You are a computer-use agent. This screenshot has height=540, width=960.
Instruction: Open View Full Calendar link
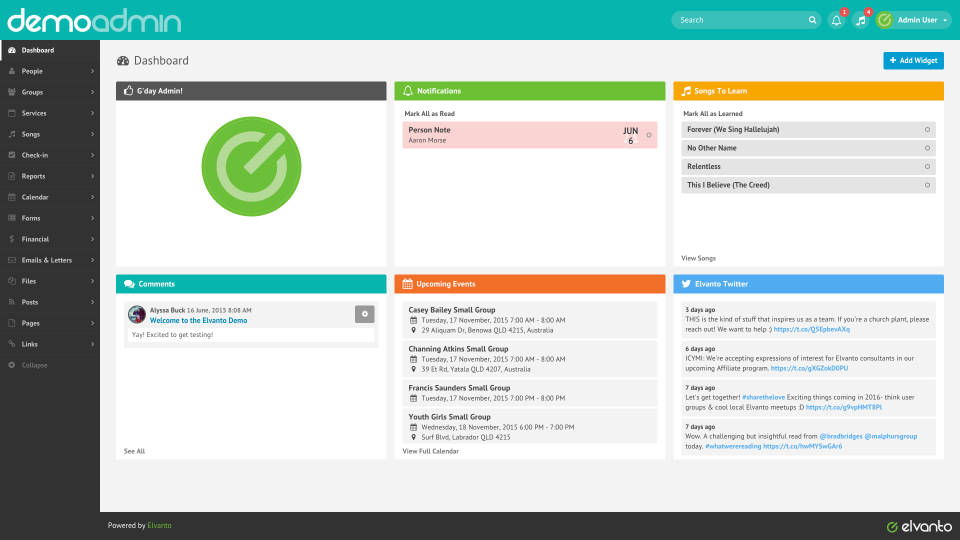tap(430, 451)
